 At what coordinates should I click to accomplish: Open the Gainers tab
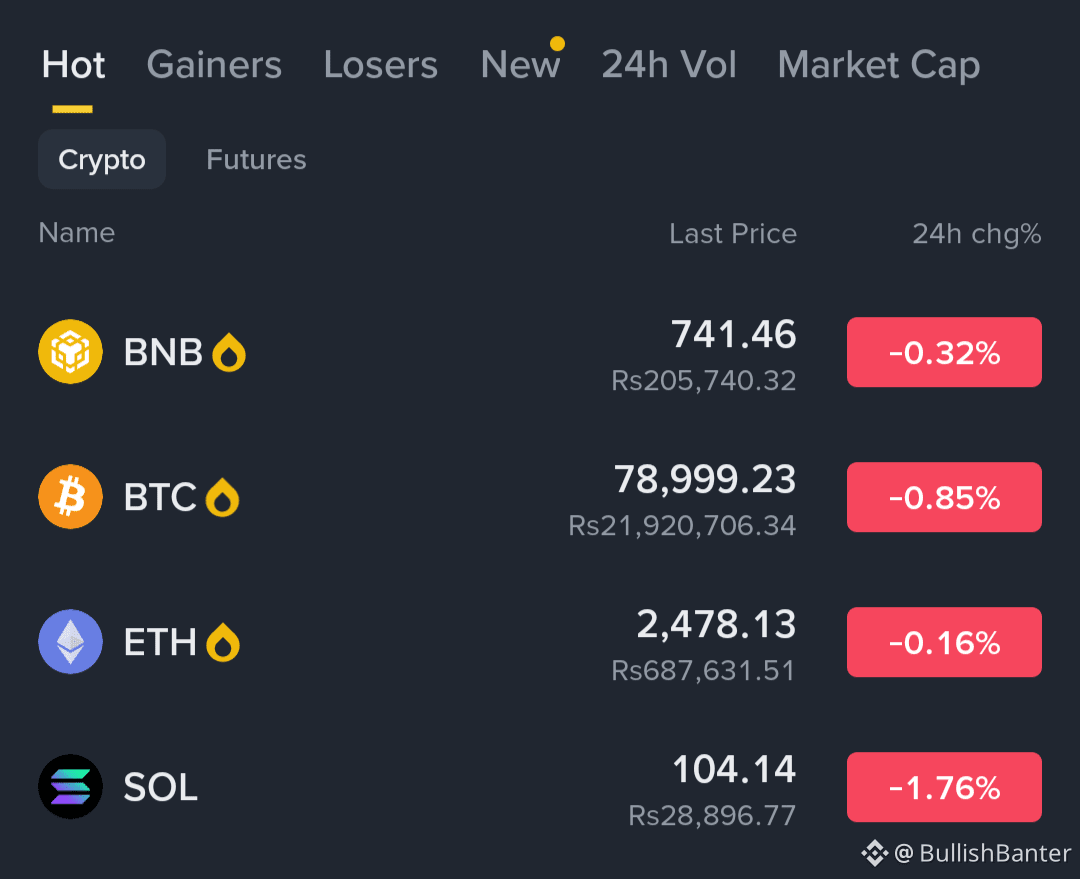click(x=214, y=65)
